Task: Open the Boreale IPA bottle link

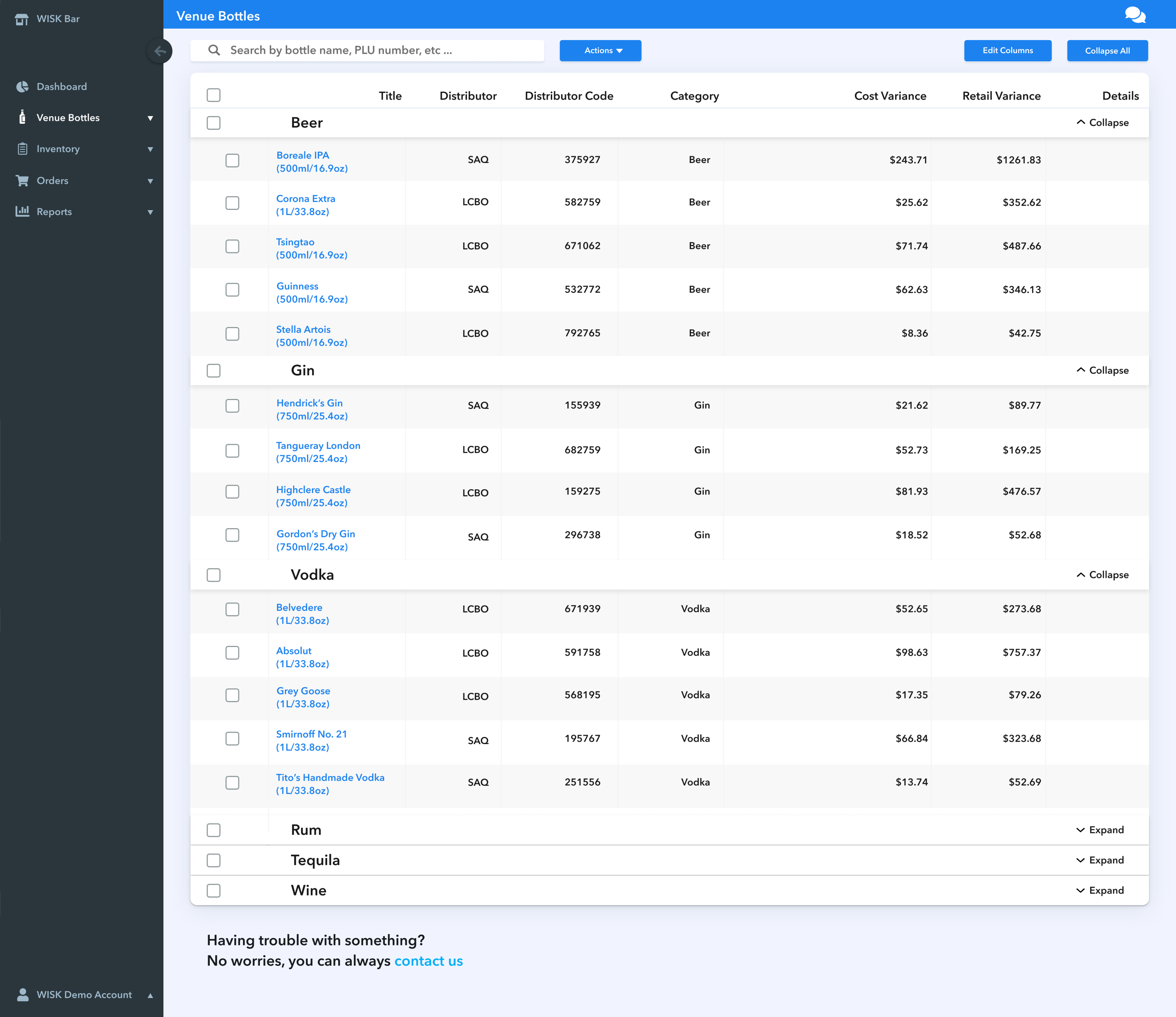Action: tap(312, 162)
